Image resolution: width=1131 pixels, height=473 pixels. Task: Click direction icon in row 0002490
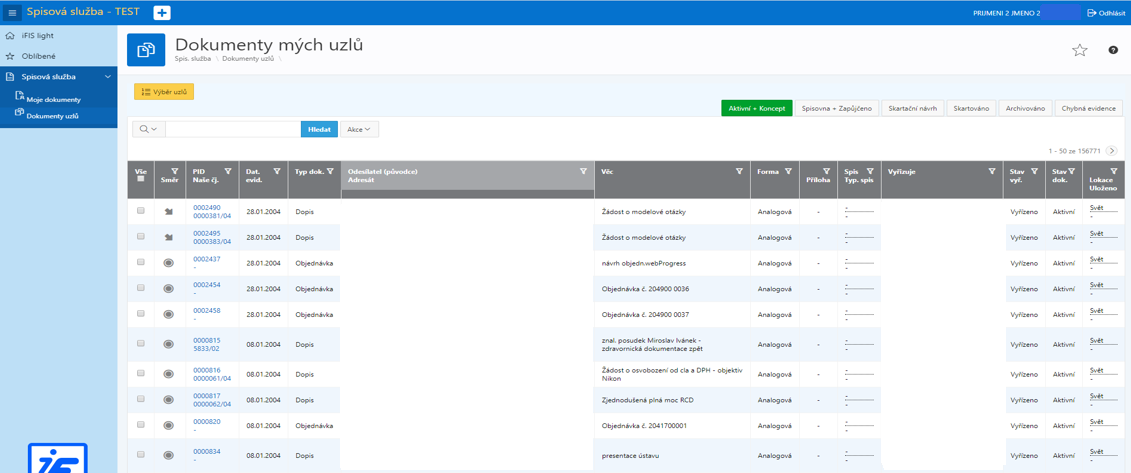pyautogui.click(x=168, y=211)
